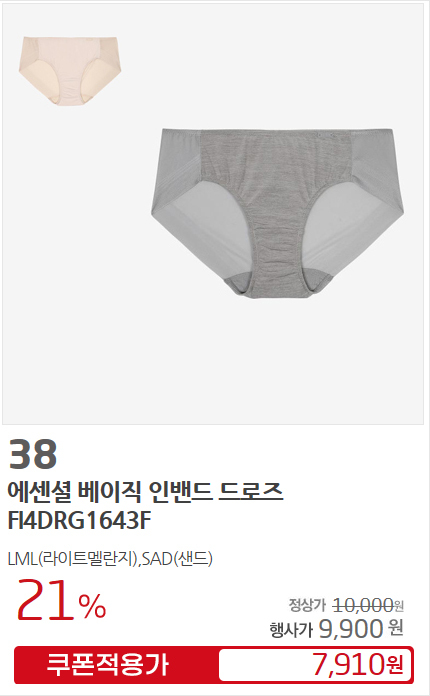The image size is (430, 696).
Task: Click the 9,900 event price
Action: pyautogui.click(x=351, y=629)
